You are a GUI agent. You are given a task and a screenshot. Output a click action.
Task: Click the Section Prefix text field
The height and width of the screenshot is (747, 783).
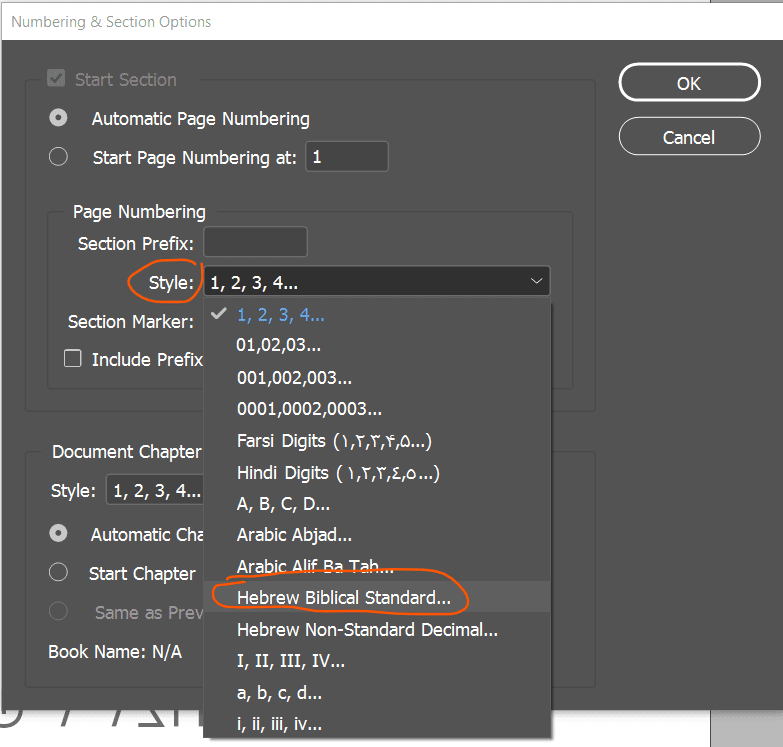click(255, 243)
